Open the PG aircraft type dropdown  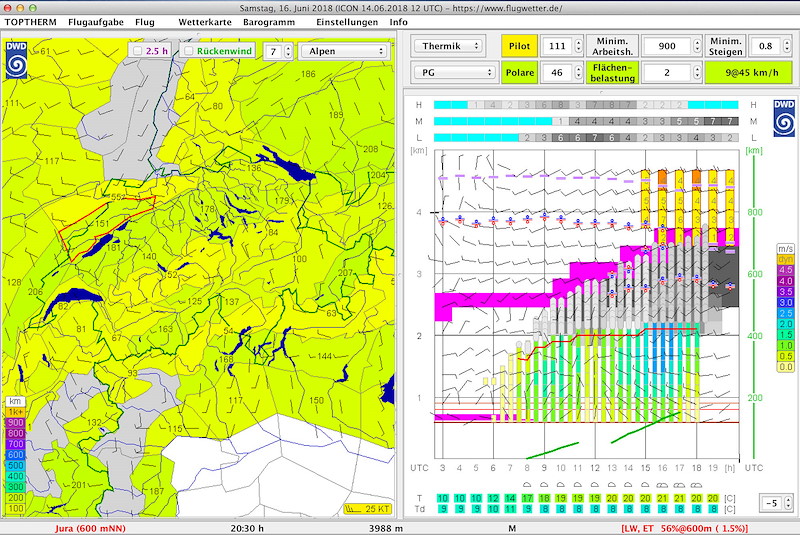[454, 72]
